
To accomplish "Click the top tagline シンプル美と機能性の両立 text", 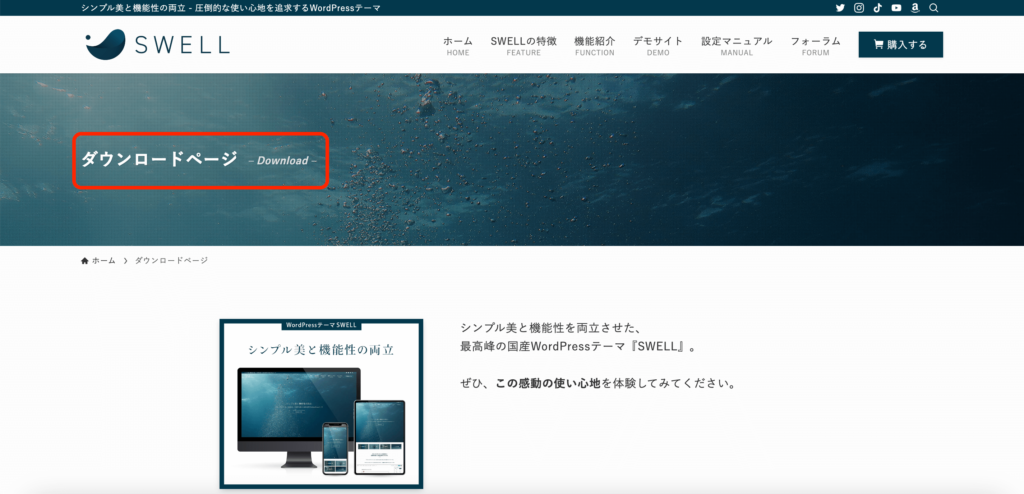I will point(231,8).
